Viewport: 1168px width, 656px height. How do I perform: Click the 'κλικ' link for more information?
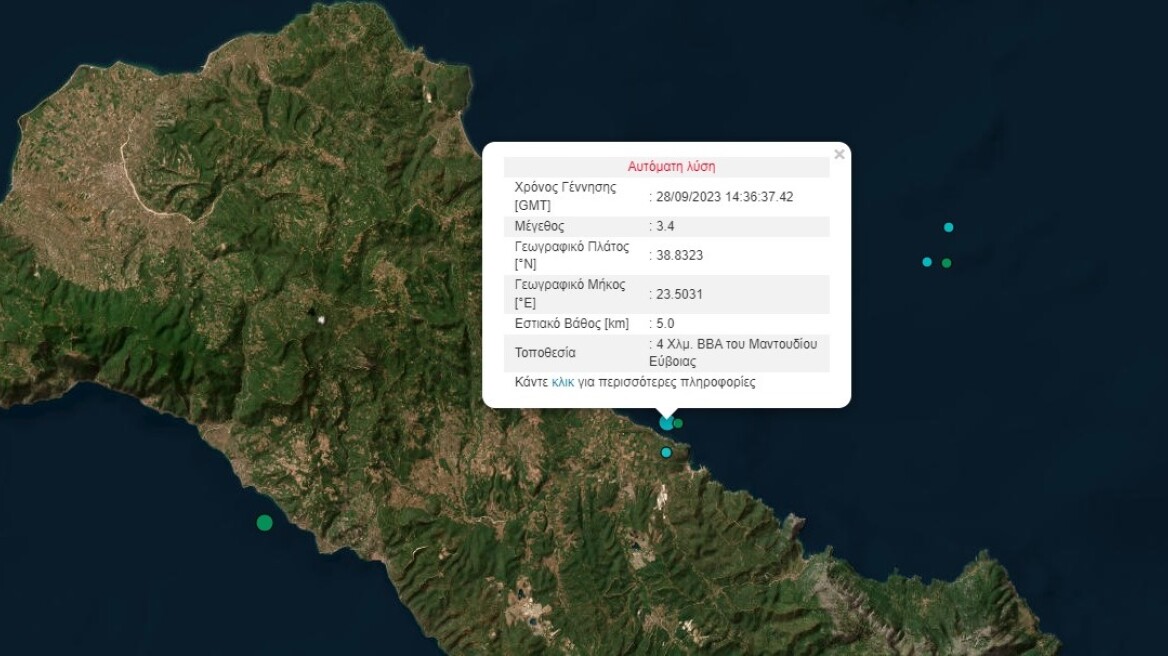point(563,382)
